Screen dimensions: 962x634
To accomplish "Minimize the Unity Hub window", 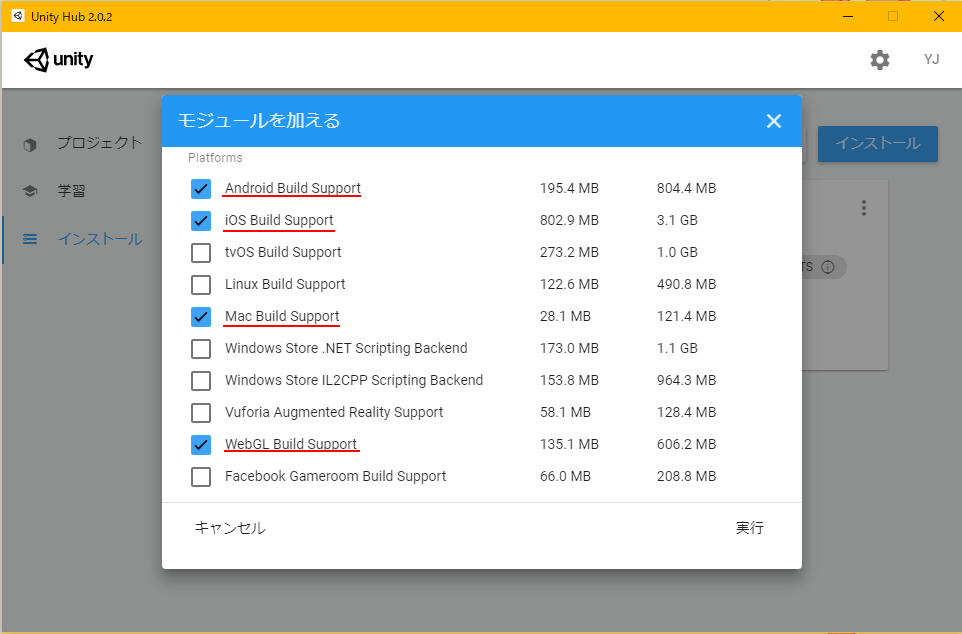I will [848, 16].
